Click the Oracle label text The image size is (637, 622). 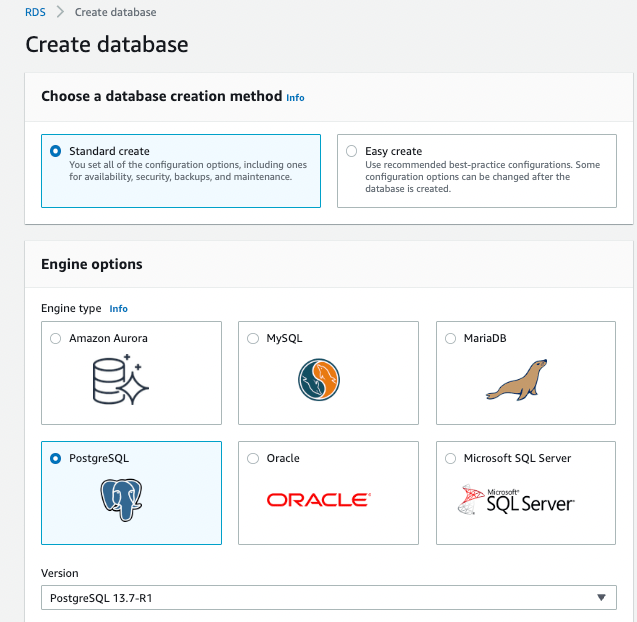point(283,458)
